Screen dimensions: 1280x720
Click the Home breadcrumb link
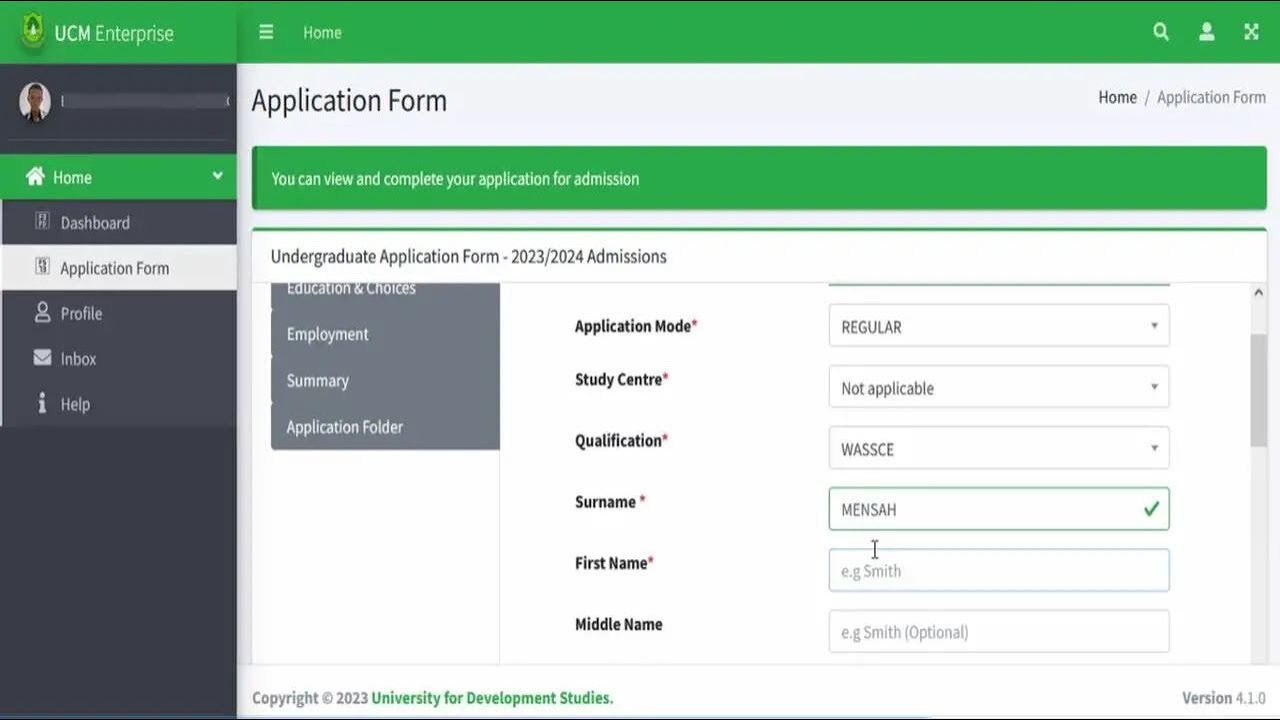(x=1117, y=97)
